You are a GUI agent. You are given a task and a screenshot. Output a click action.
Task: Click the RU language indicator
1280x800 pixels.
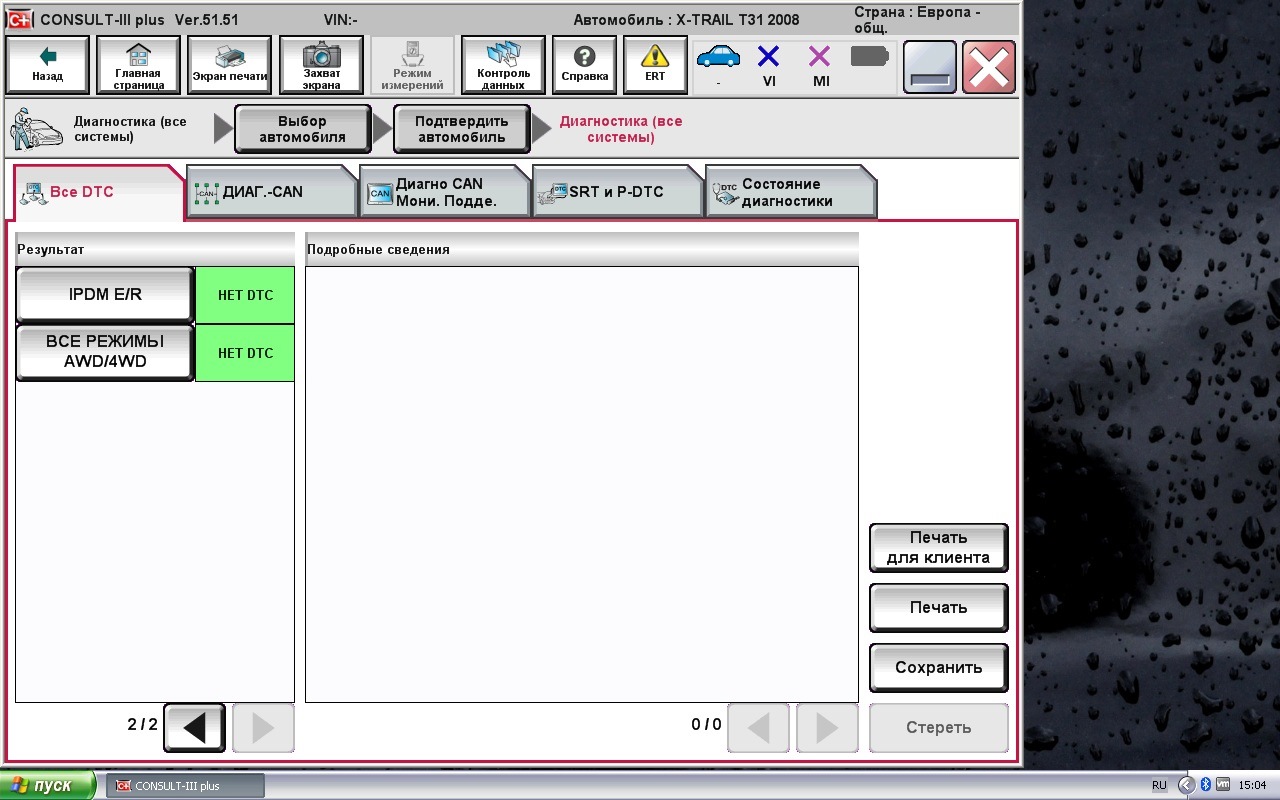click(1160, 786)
